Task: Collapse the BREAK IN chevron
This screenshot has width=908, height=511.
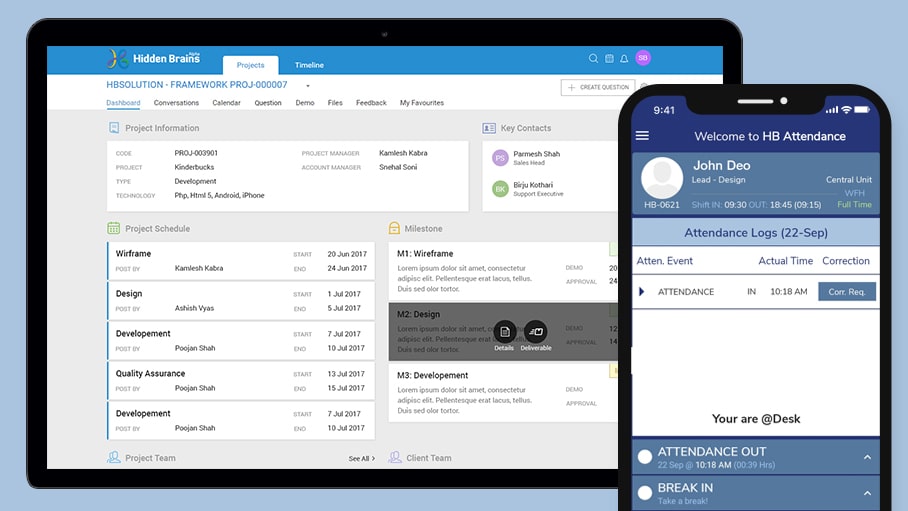Action: (x=867, y=492)
